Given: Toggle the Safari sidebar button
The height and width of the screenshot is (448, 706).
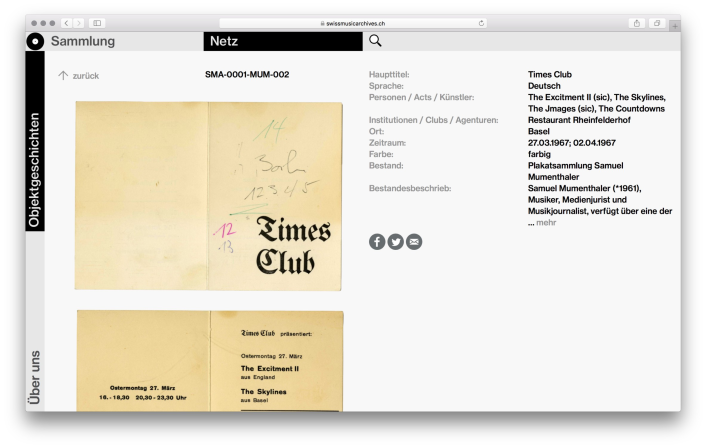Looking at the screenshot, I should [97, 23].
